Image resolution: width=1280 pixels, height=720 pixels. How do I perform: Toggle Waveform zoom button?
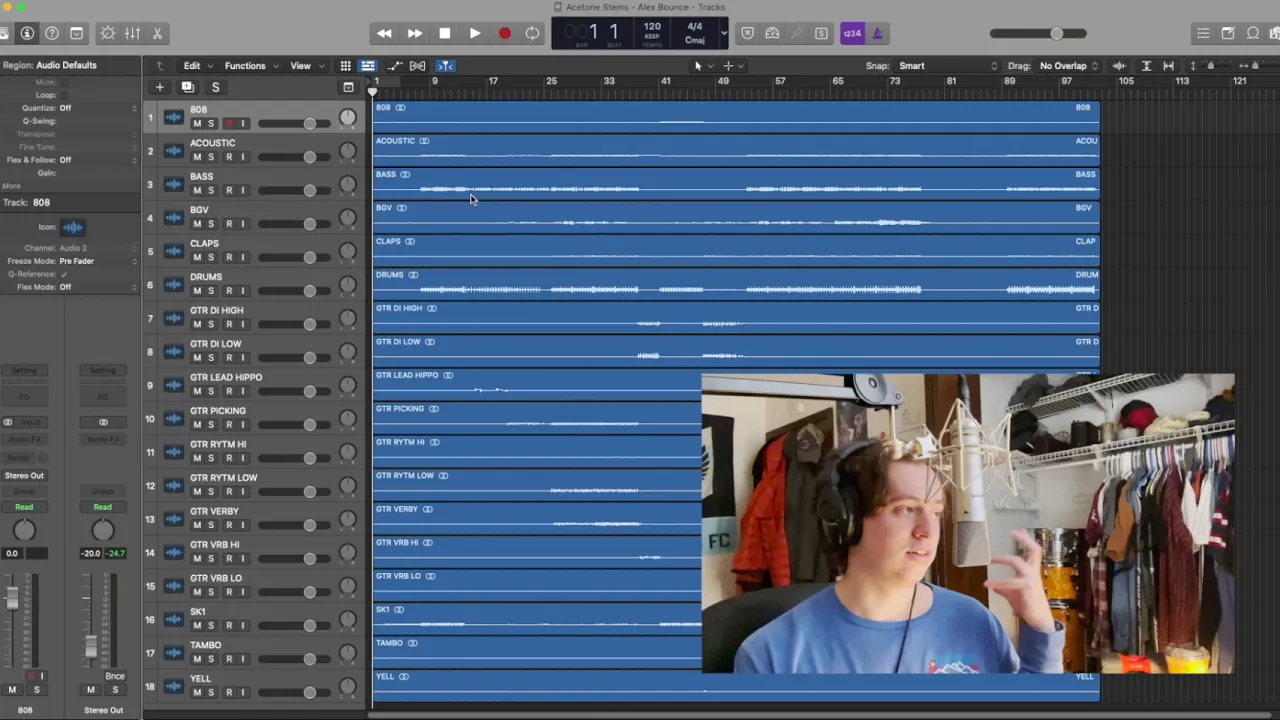(x=1119, y=66)
